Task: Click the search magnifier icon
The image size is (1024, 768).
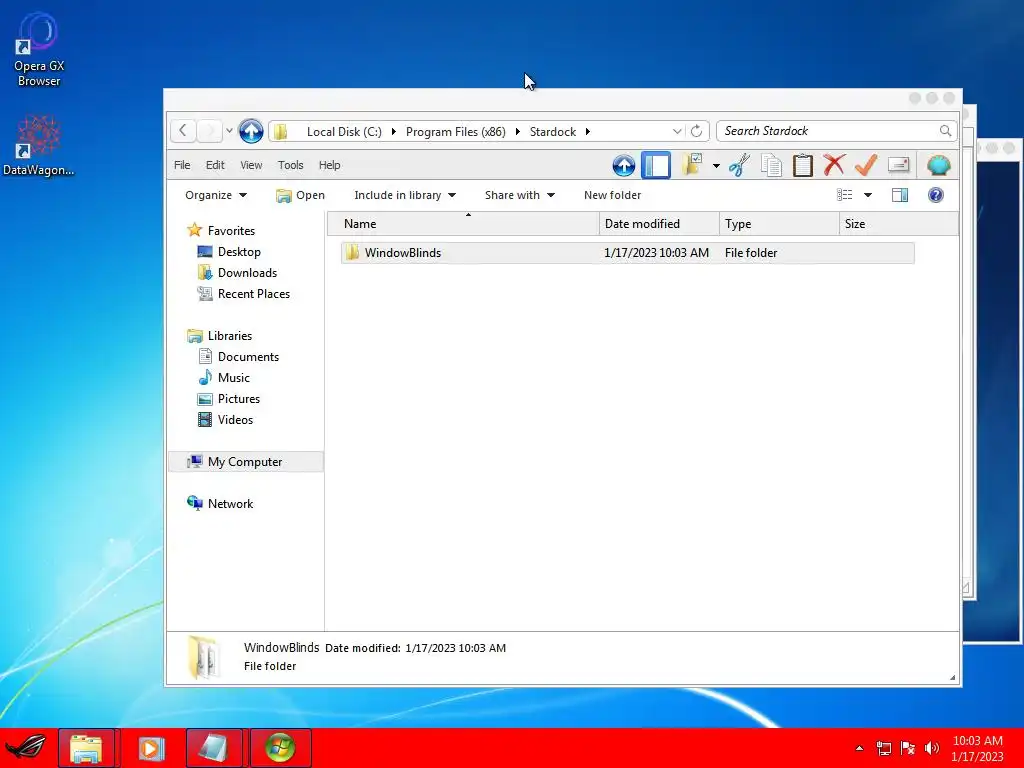Action: (x=945, y=131)
